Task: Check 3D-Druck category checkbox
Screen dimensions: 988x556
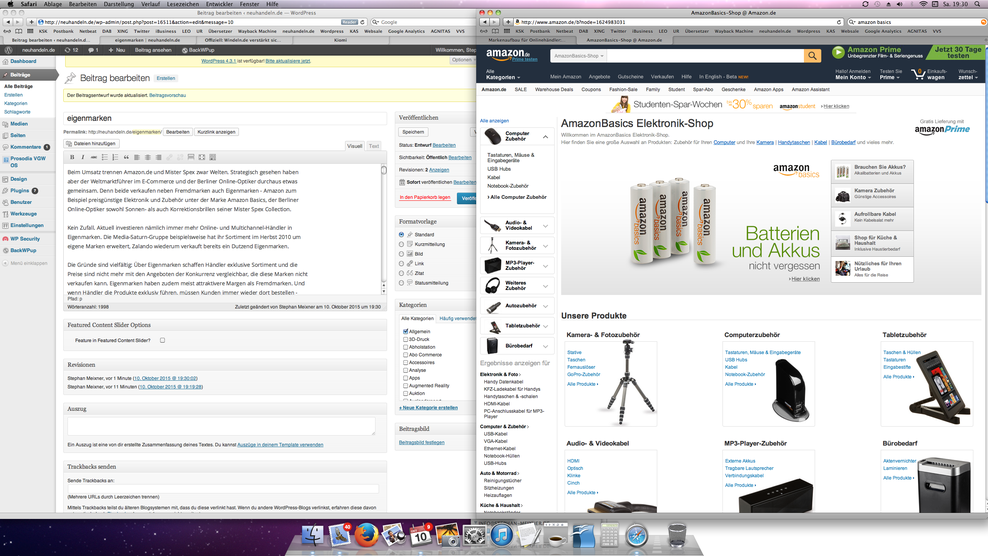Action: [x=406, y=339]
